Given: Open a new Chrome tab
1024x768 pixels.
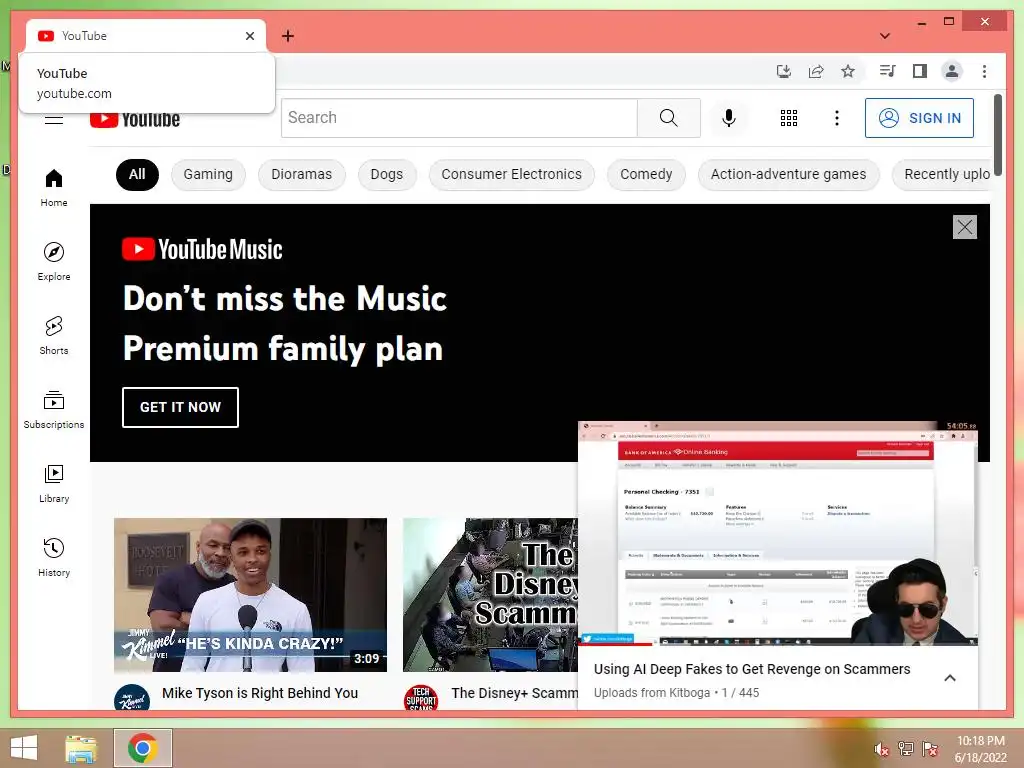Looking at the screenshot, I should [287, 36].
